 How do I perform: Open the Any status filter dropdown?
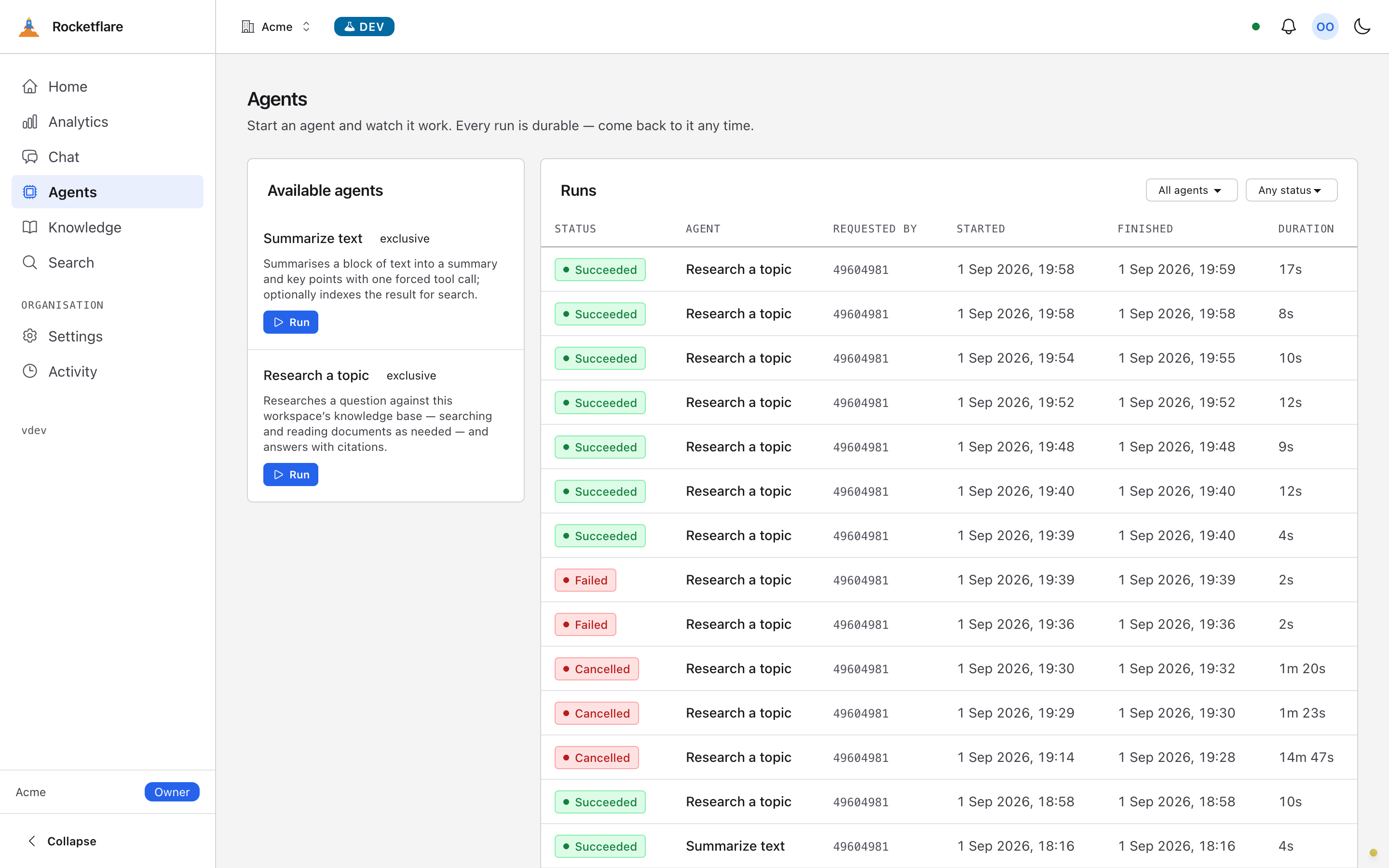(1292, 190)
